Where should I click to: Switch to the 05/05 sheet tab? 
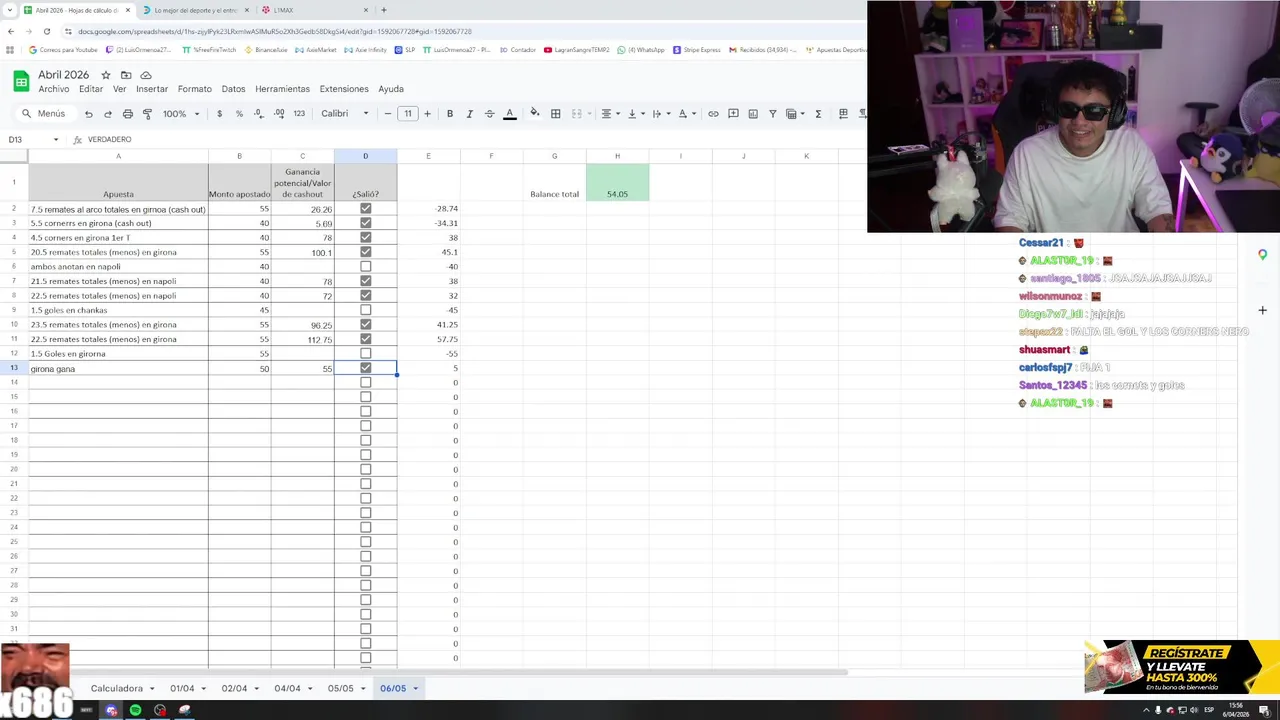tap(340, 689)
